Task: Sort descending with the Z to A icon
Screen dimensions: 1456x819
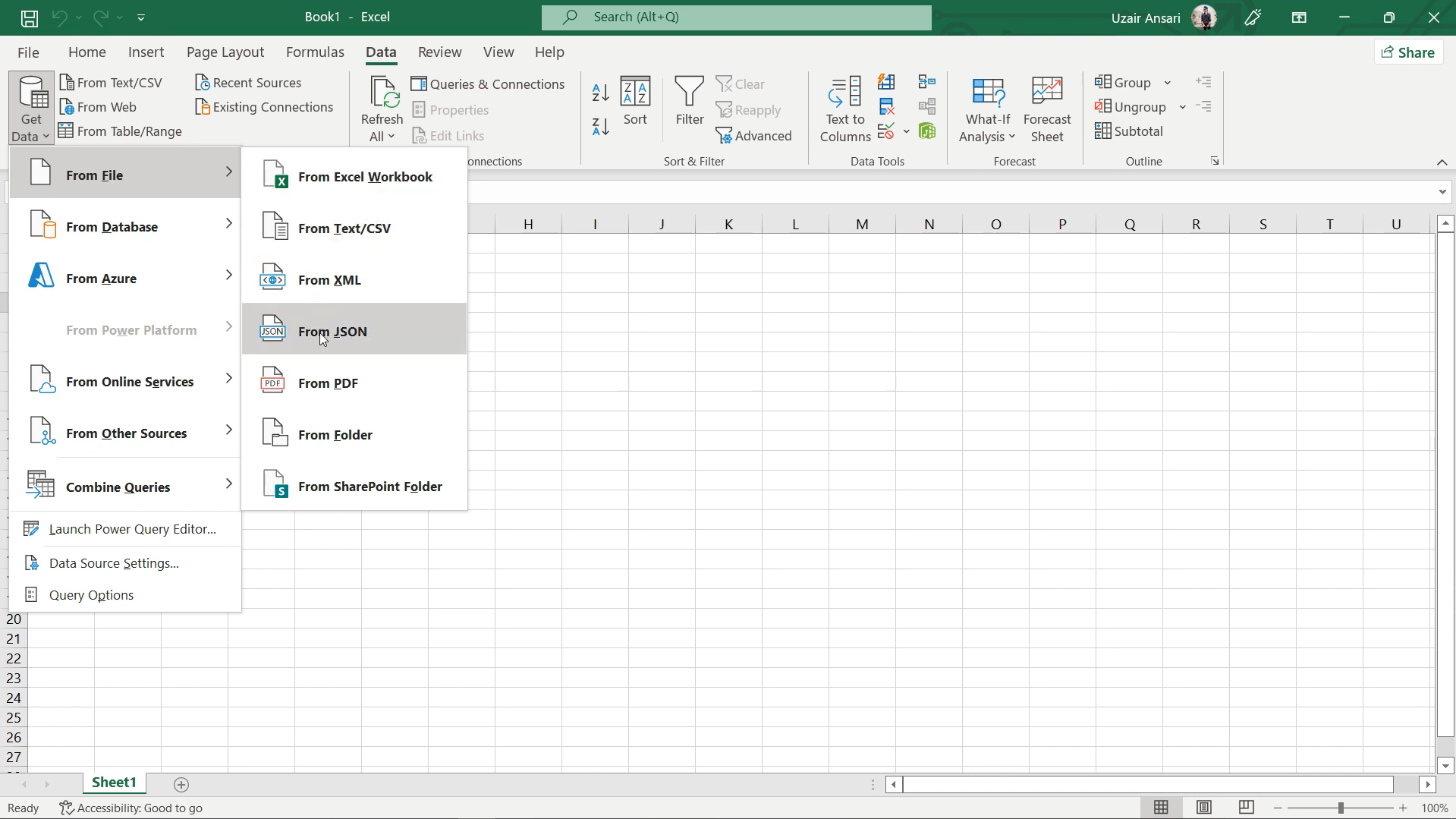Action: pyautogui.click(x=600, y=127)
